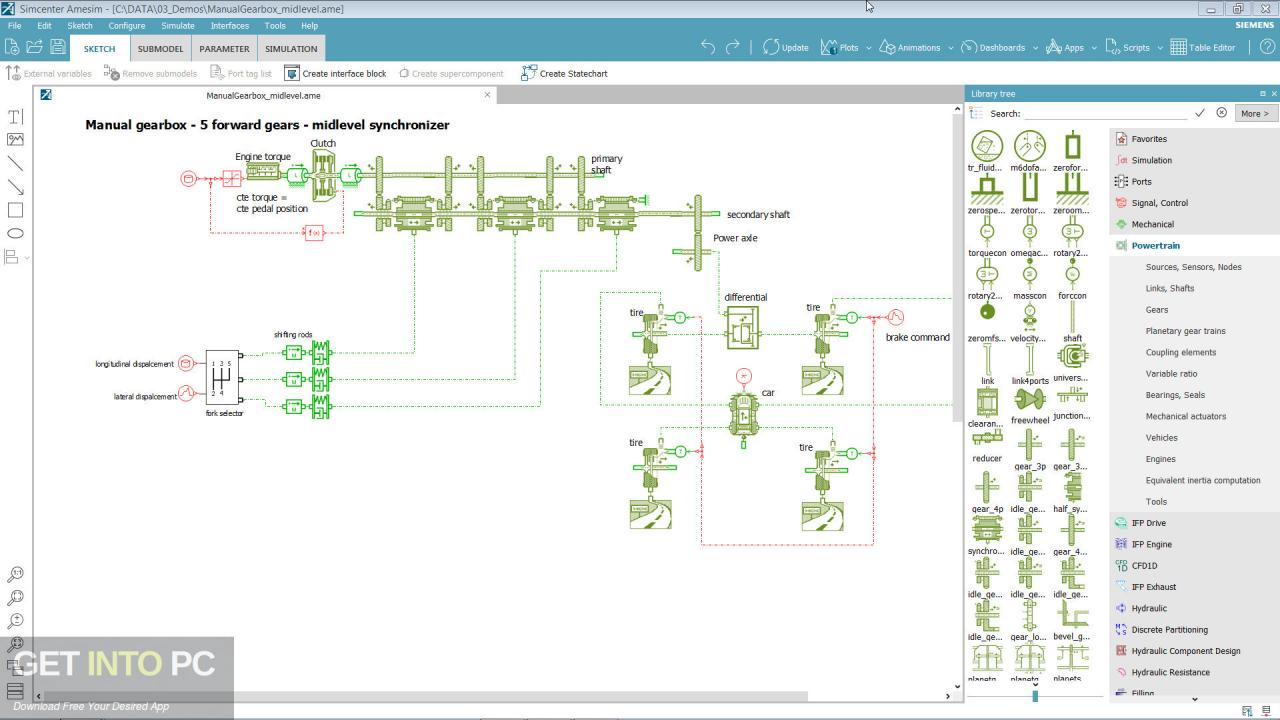This screenshot has width=1280, height=720.
Task: Select the Coupling elements subcategory
Action: [x=1181, y=352]
